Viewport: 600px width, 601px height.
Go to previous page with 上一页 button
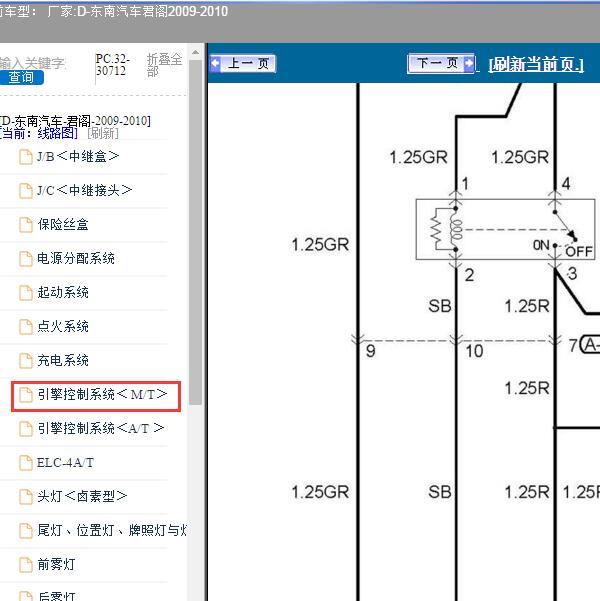point(243,63)
